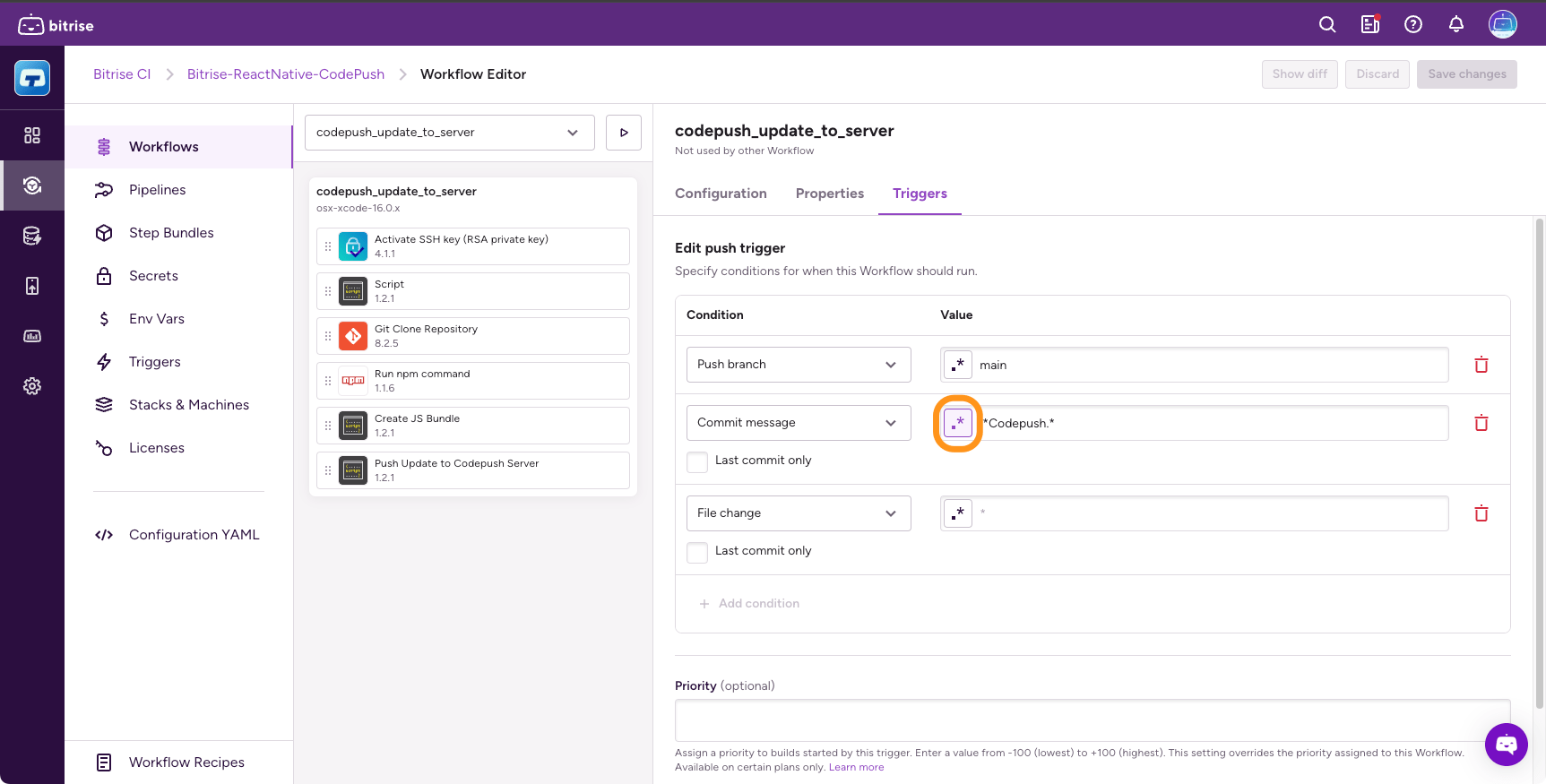Viewport: 1546px width, 784px height.
Task: Open the Commit message condition dropdown
Action: [x=798, y=423]
